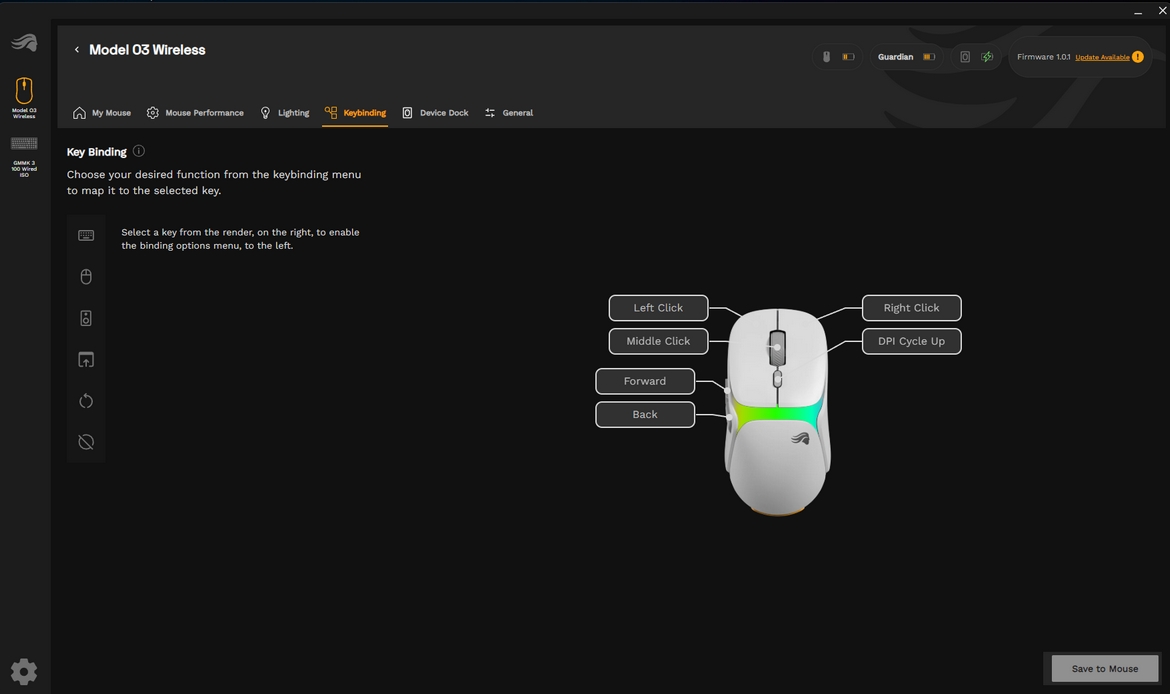This screenshot has width=1170, height=694.
Task: Select the DPI Cycle Up key label
Action: pos(911,341)
